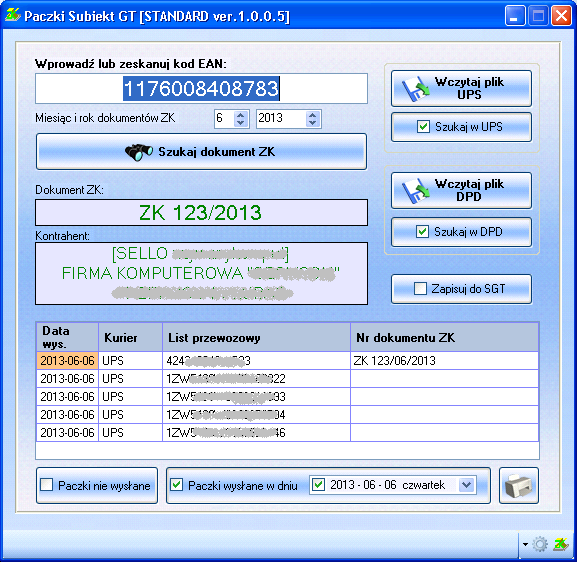Image resolution: width=577 pixels, height=562 pixels.
Task: Open the date picker dropdown arrow
Action: 467,485
